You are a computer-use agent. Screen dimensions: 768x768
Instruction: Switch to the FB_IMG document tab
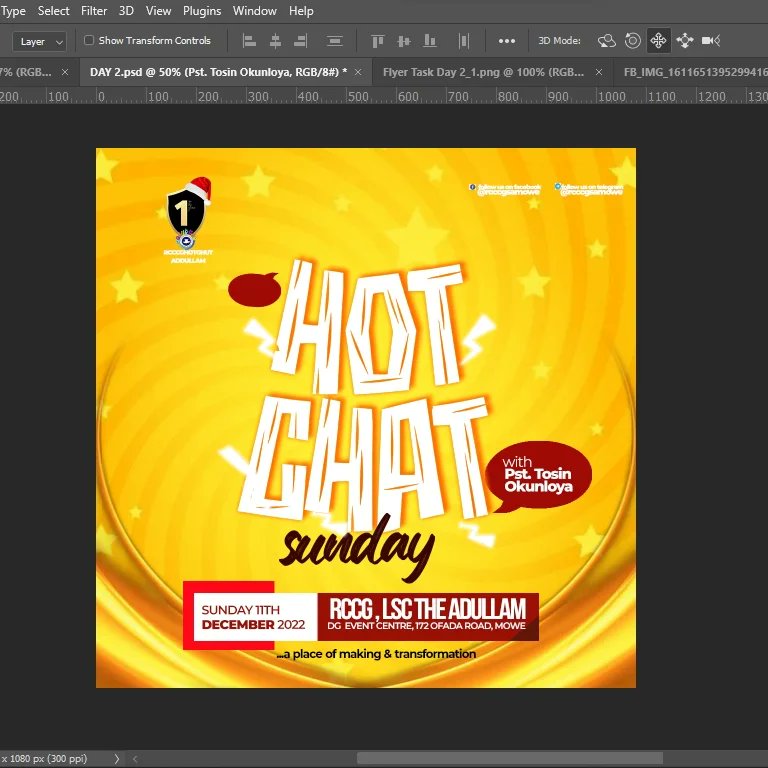(x=695, y=72)
